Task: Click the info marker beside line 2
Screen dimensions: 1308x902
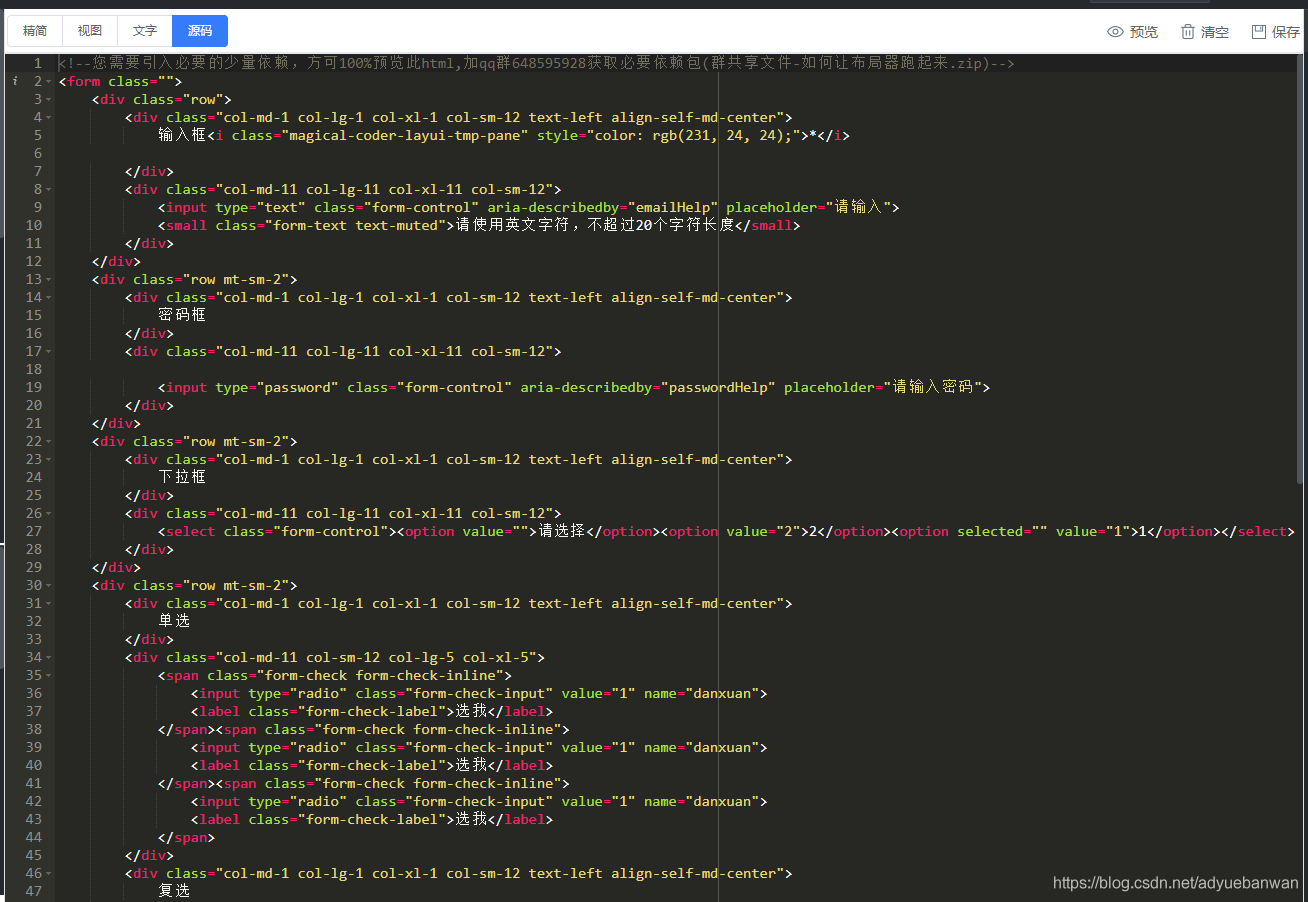Action: coord(15,81)
